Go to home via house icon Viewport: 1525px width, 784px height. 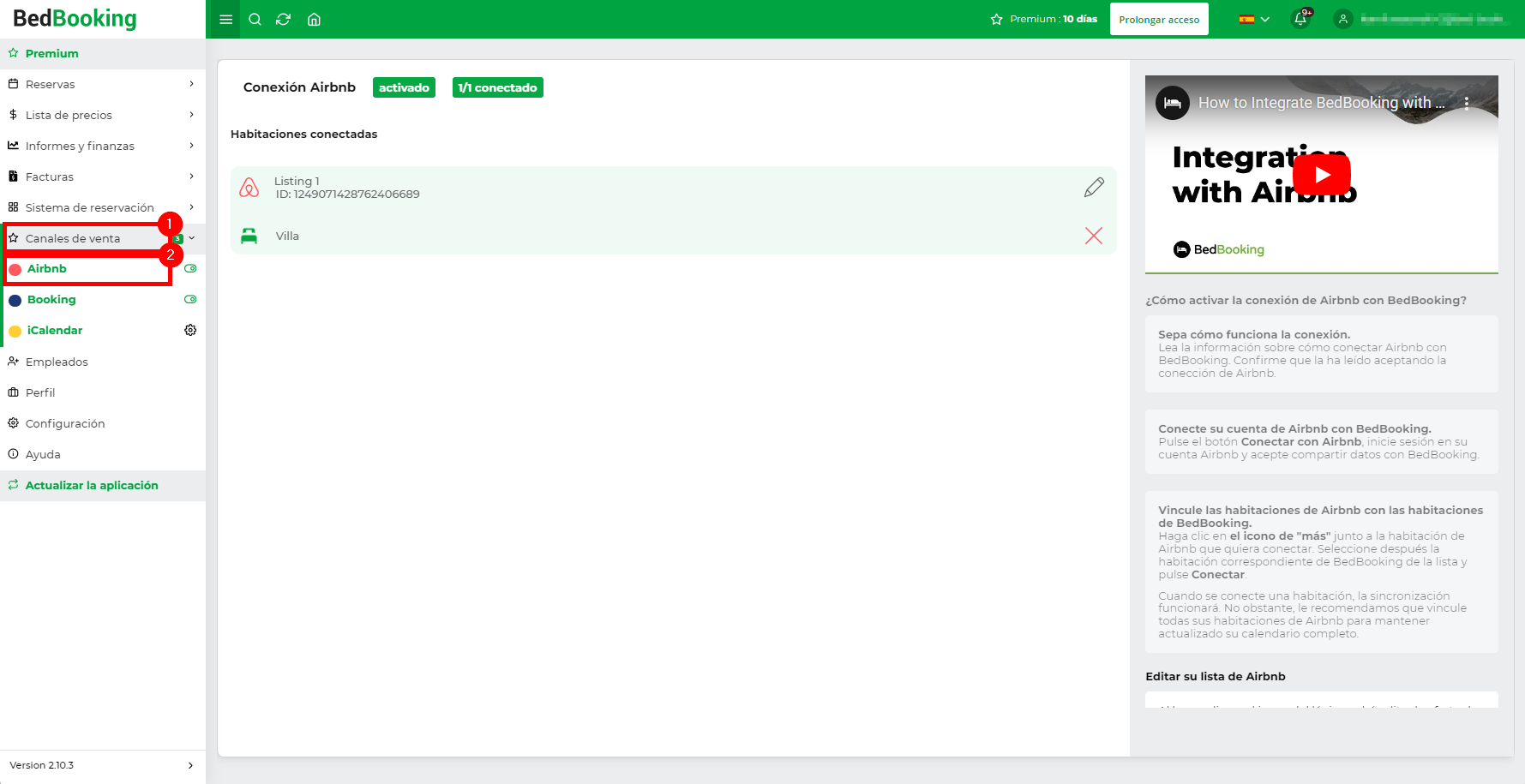[x=314, y=19]
